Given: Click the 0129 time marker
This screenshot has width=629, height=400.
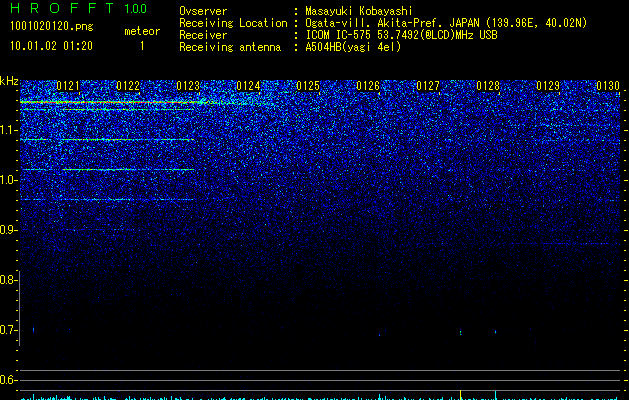Looking at the screenshot, I should pos(548,86).
